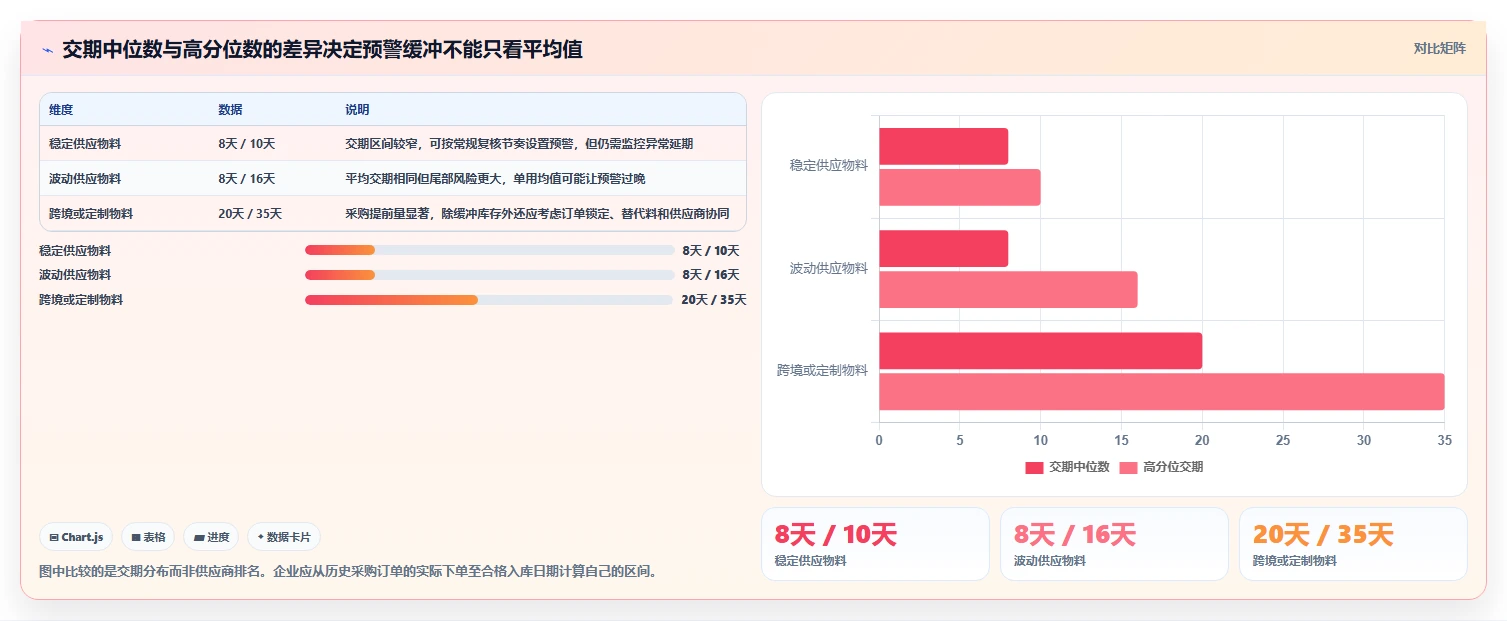This screenshot has height=621, width=1507.
Task: Click the 20天 / 35天 data card
Action: pyautogui.click(x=1353, y=544)
